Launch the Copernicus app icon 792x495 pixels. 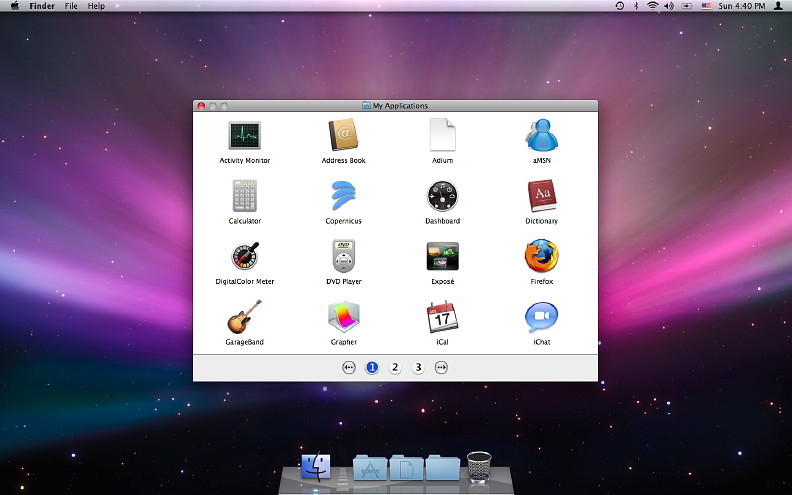point(343,195)
